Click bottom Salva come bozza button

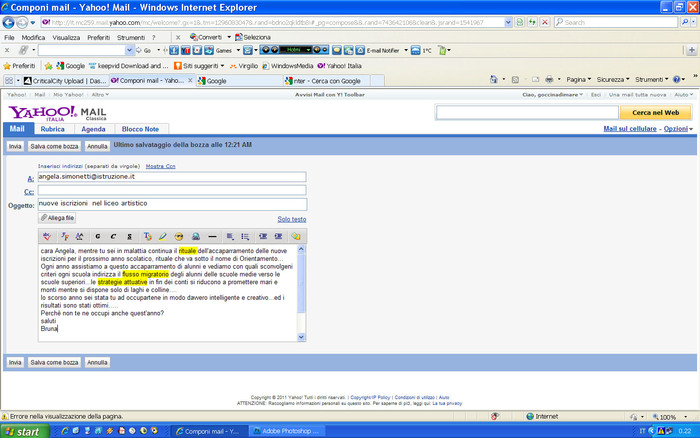(x=54, y=362)
